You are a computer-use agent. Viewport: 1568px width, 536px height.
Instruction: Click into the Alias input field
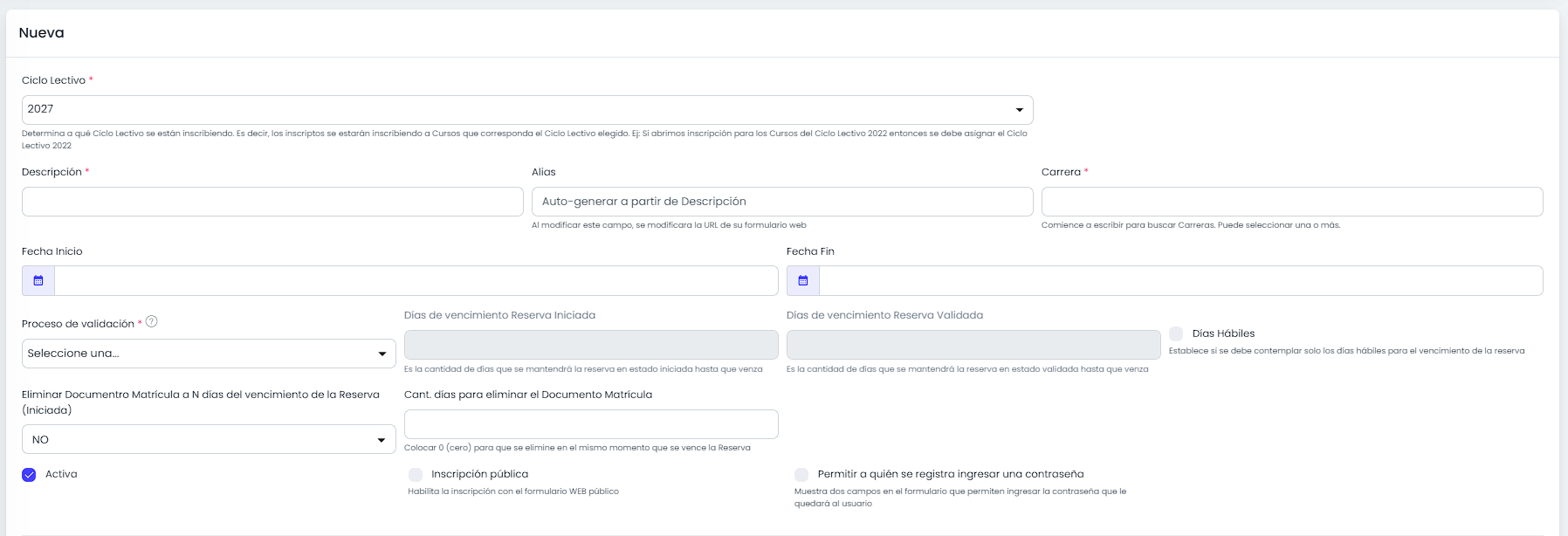pos(782,202)
